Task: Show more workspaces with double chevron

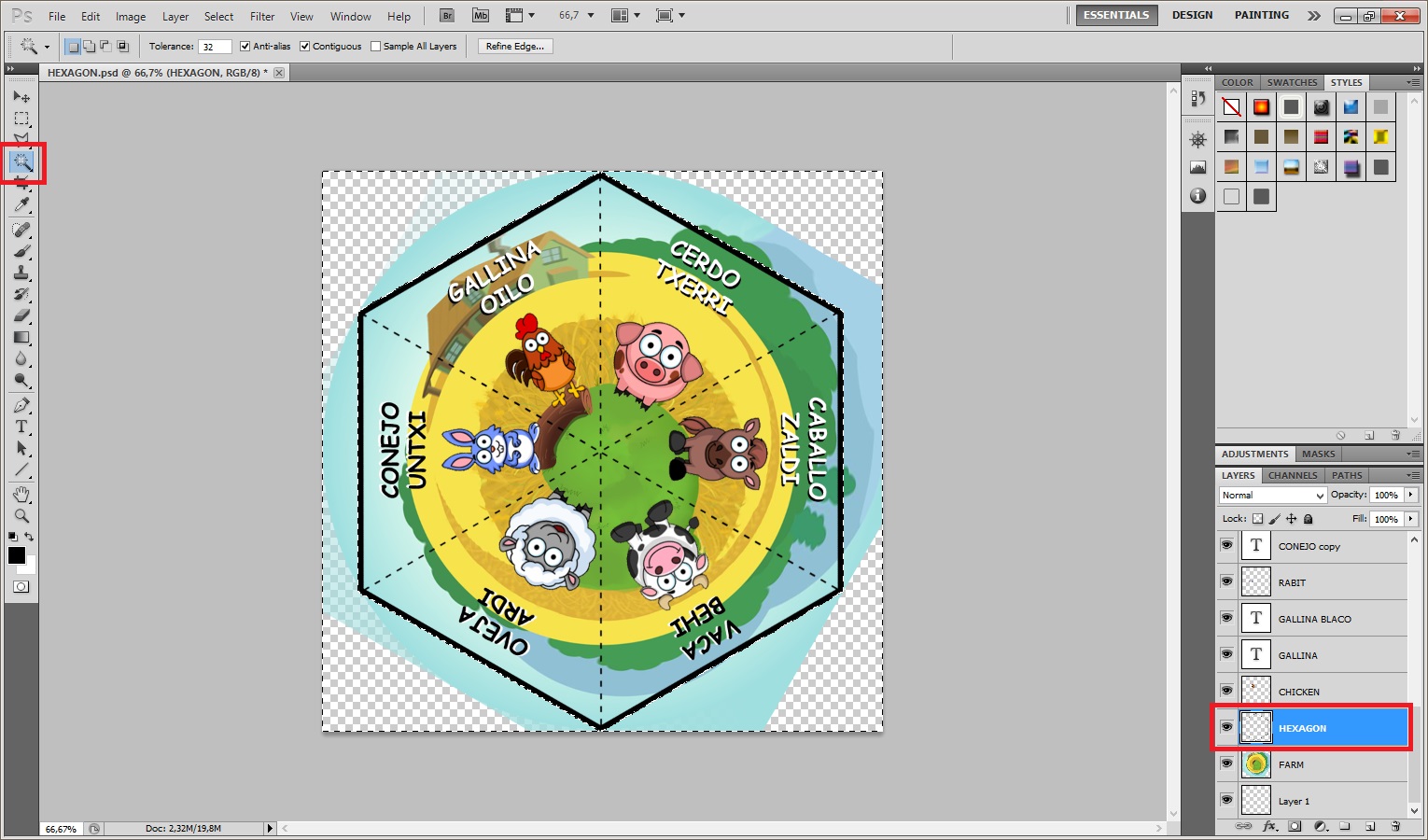Action: tap(1314, 16)
